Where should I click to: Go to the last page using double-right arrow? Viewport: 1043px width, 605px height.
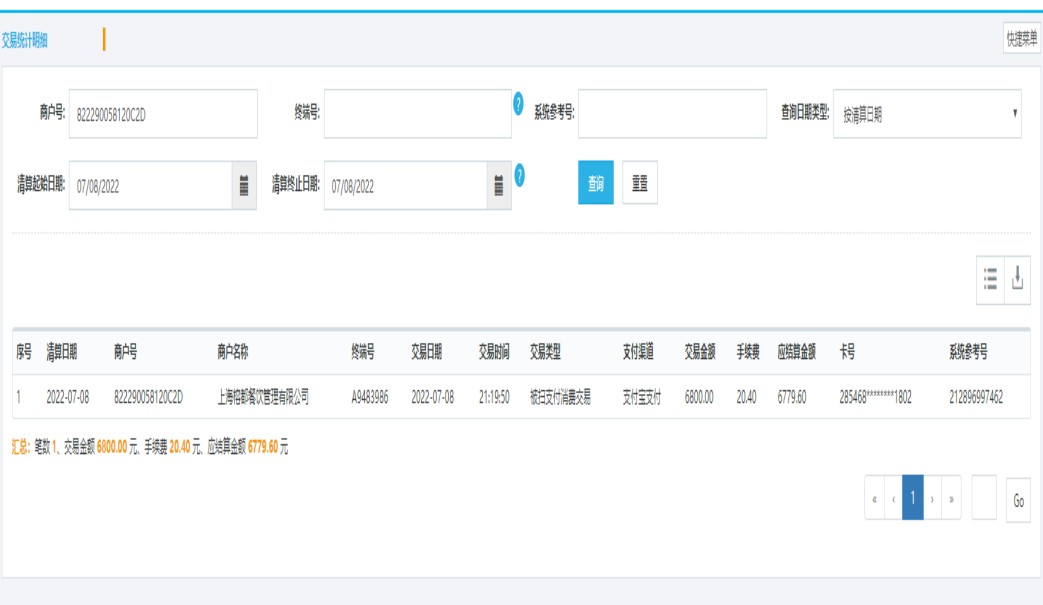(950, 498)
